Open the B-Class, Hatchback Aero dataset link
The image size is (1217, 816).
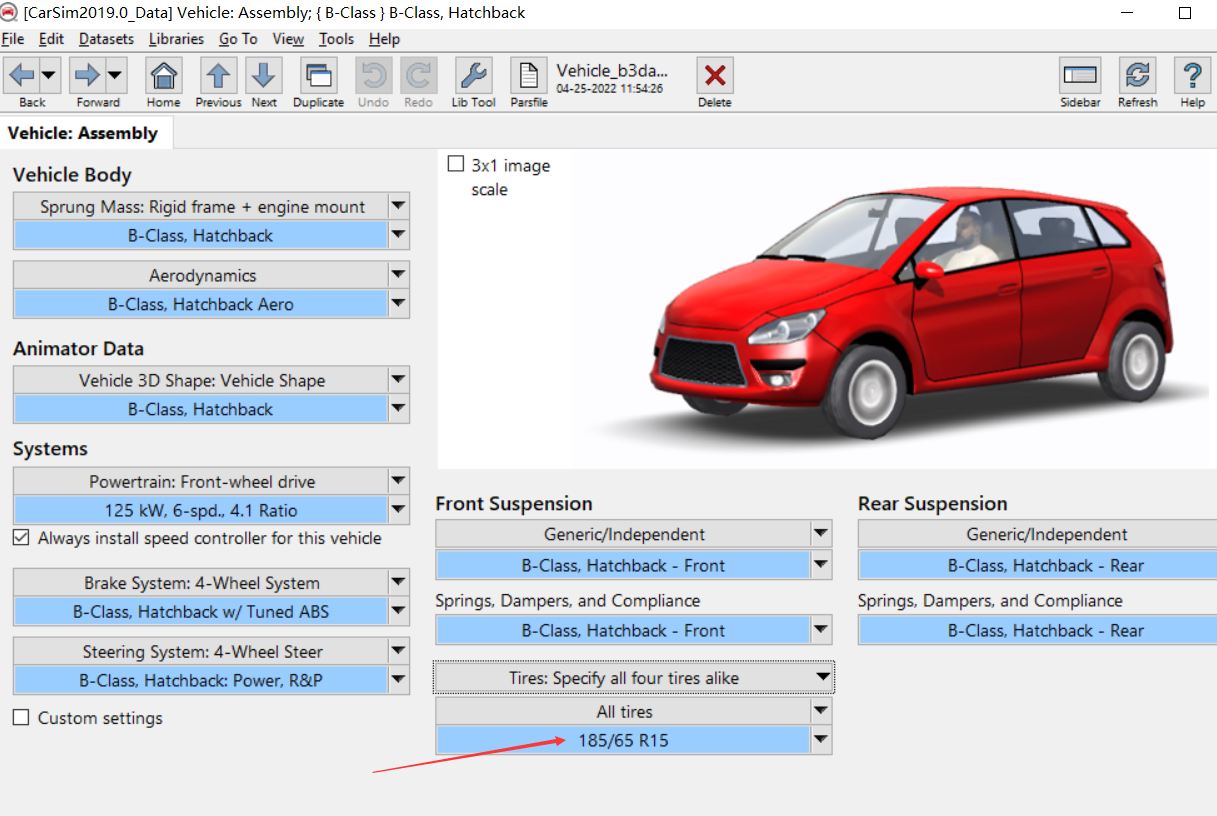coord(201,304)
